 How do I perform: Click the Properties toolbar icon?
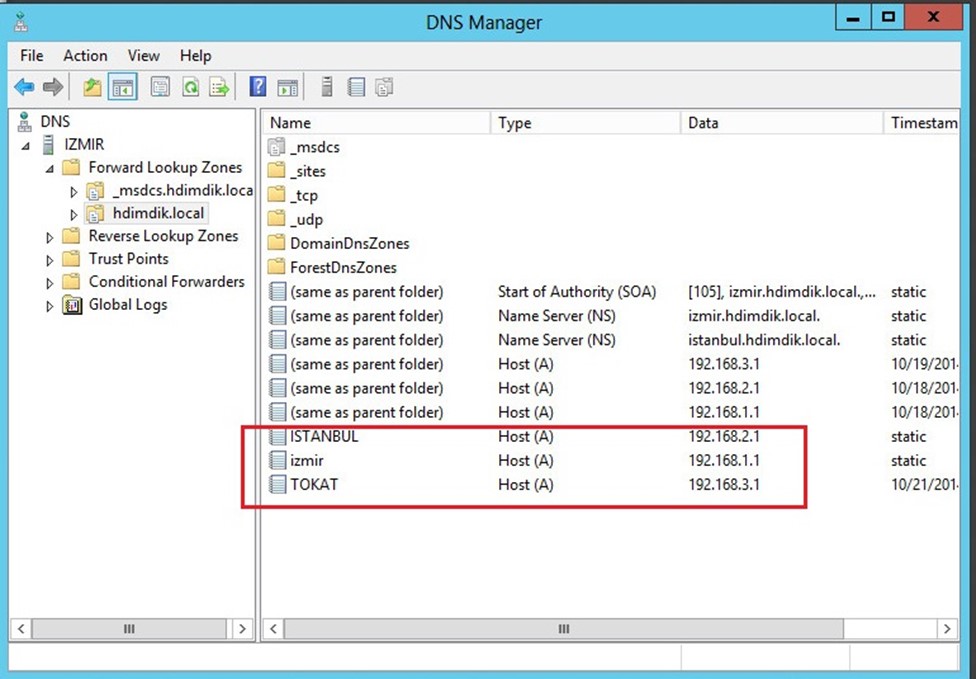pos(160,87)
